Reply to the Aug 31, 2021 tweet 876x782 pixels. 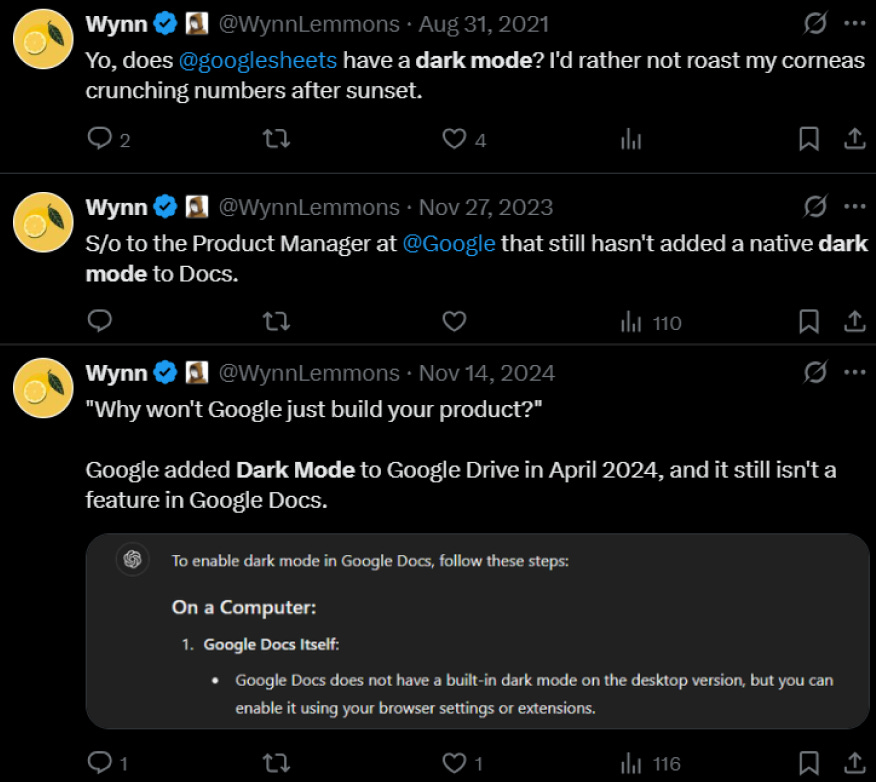coord(99,139)
